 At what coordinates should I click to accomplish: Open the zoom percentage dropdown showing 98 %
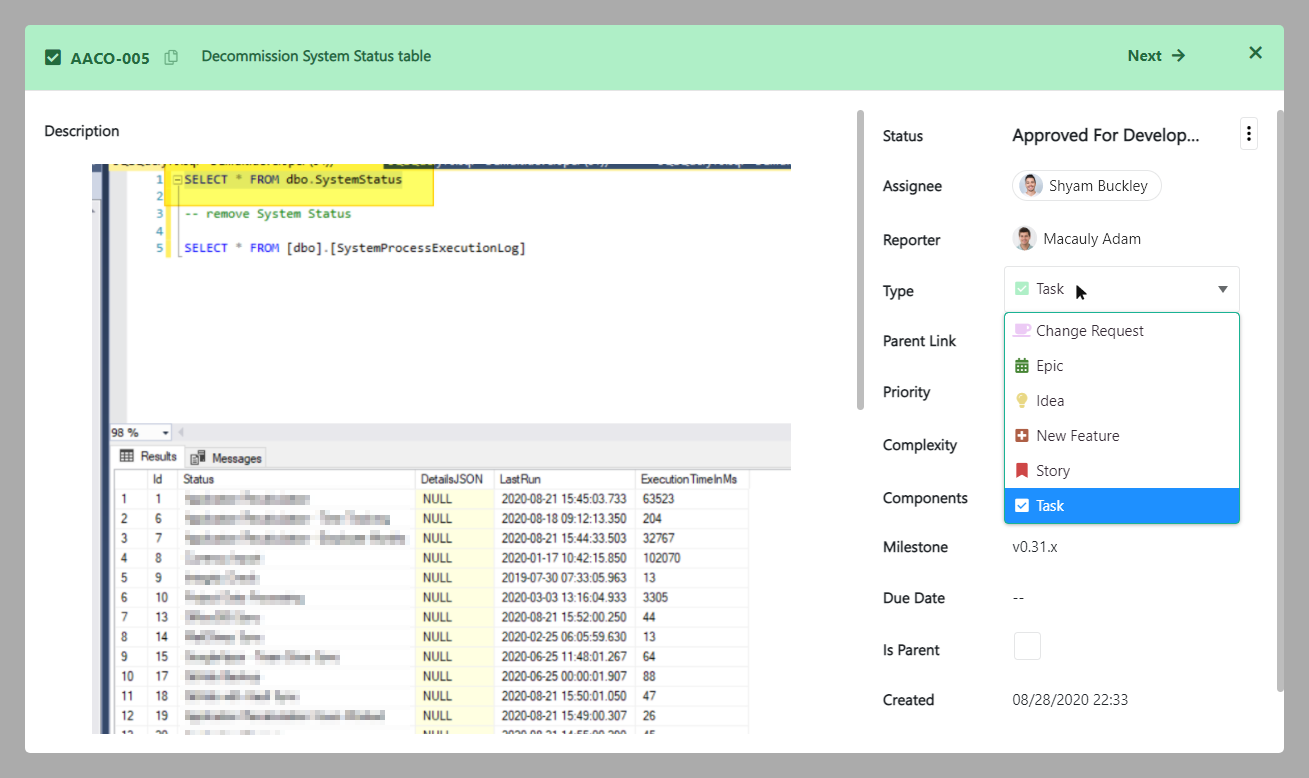coord(141,433)
